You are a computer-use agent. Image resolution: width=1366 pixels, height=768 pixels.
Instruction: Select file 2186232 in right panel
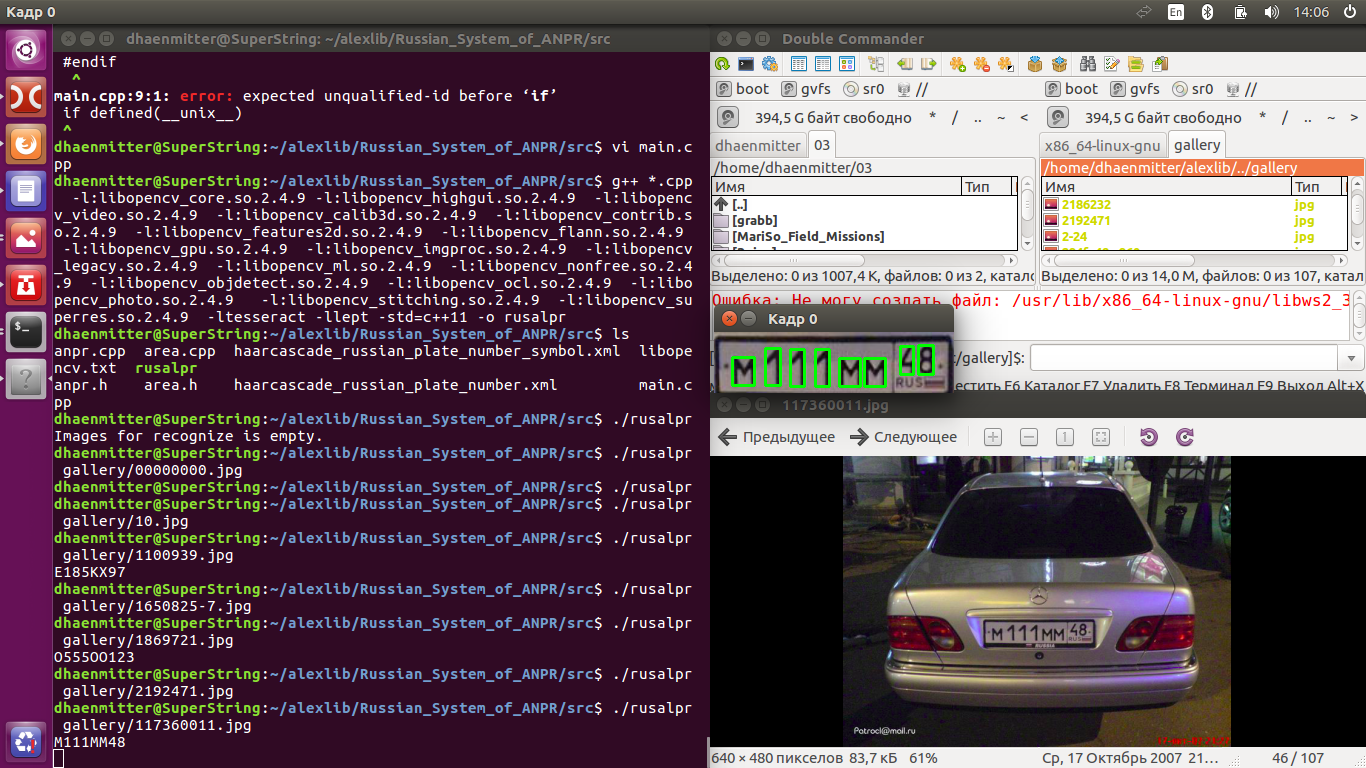pos(1193,204)
